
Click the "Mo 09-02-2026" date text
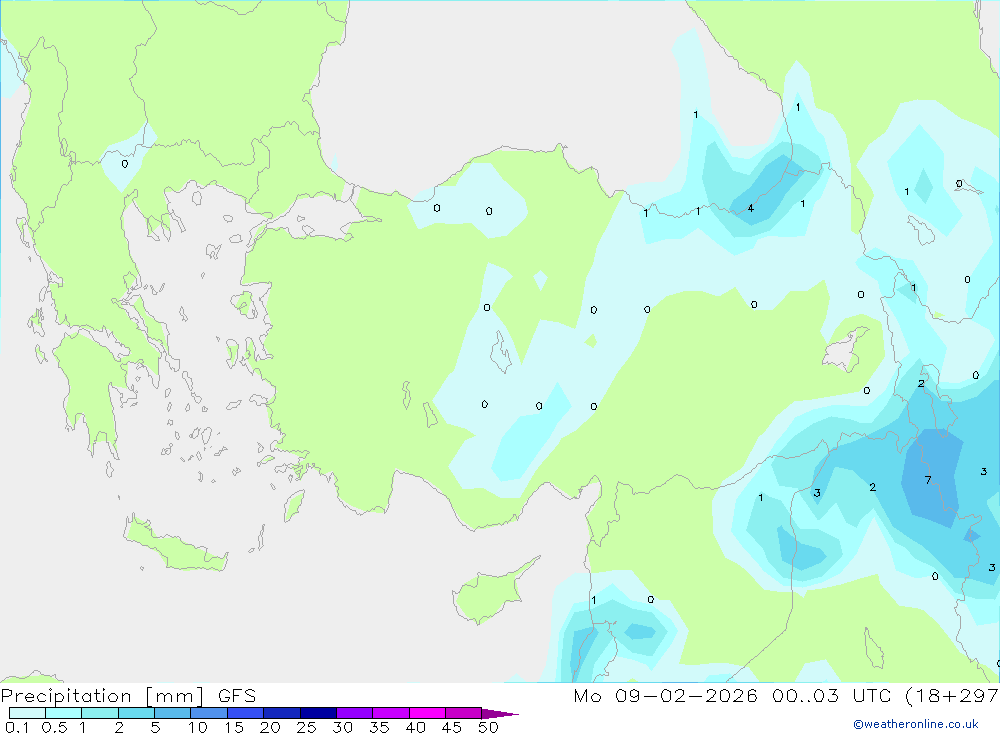(665, 695)
